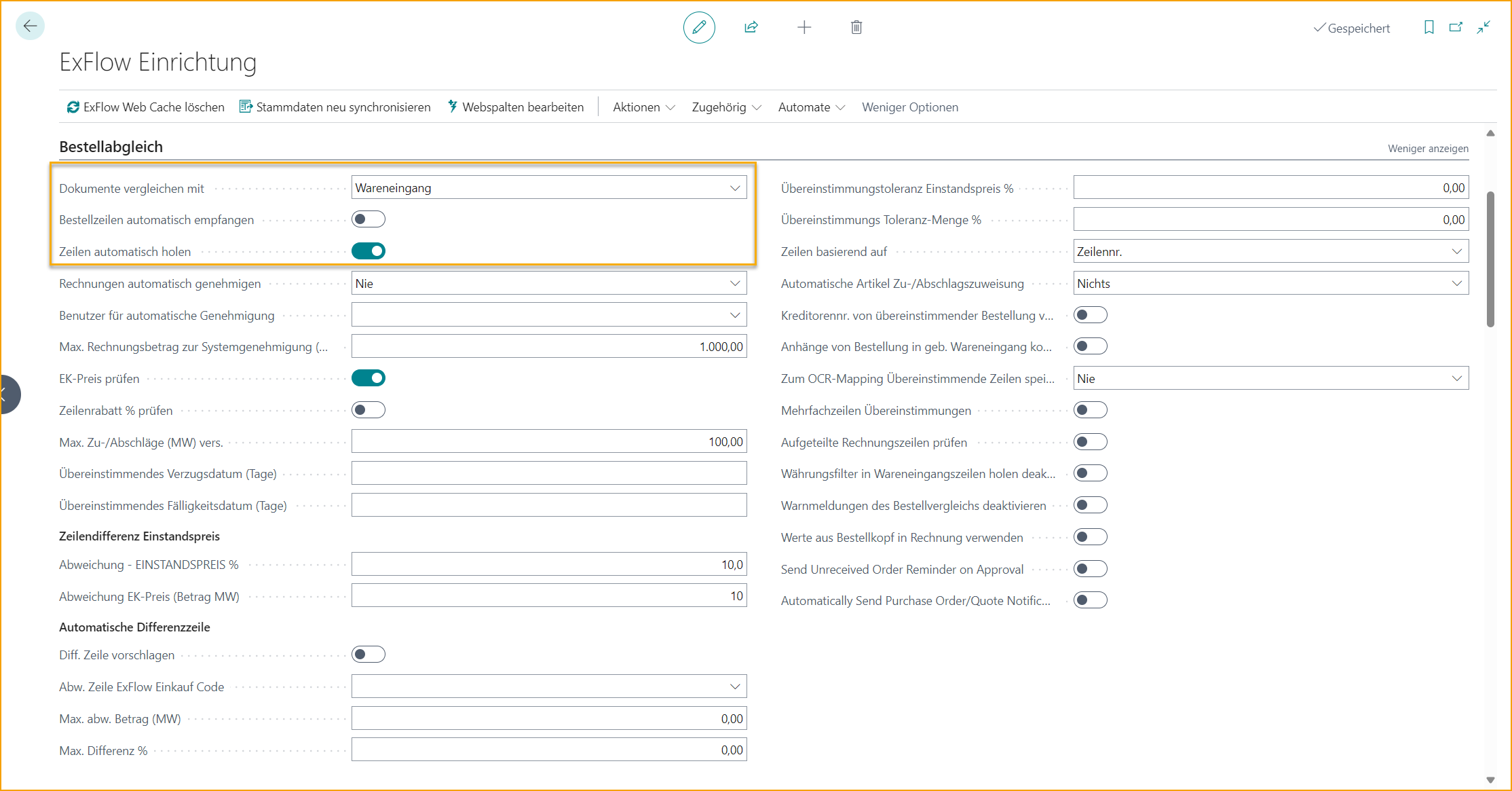Click Abweichung EK-Preis (Betrag MW) field
Image resolution: width=1512 pixels, height=791 pixels.
click(x=549, y=596)
